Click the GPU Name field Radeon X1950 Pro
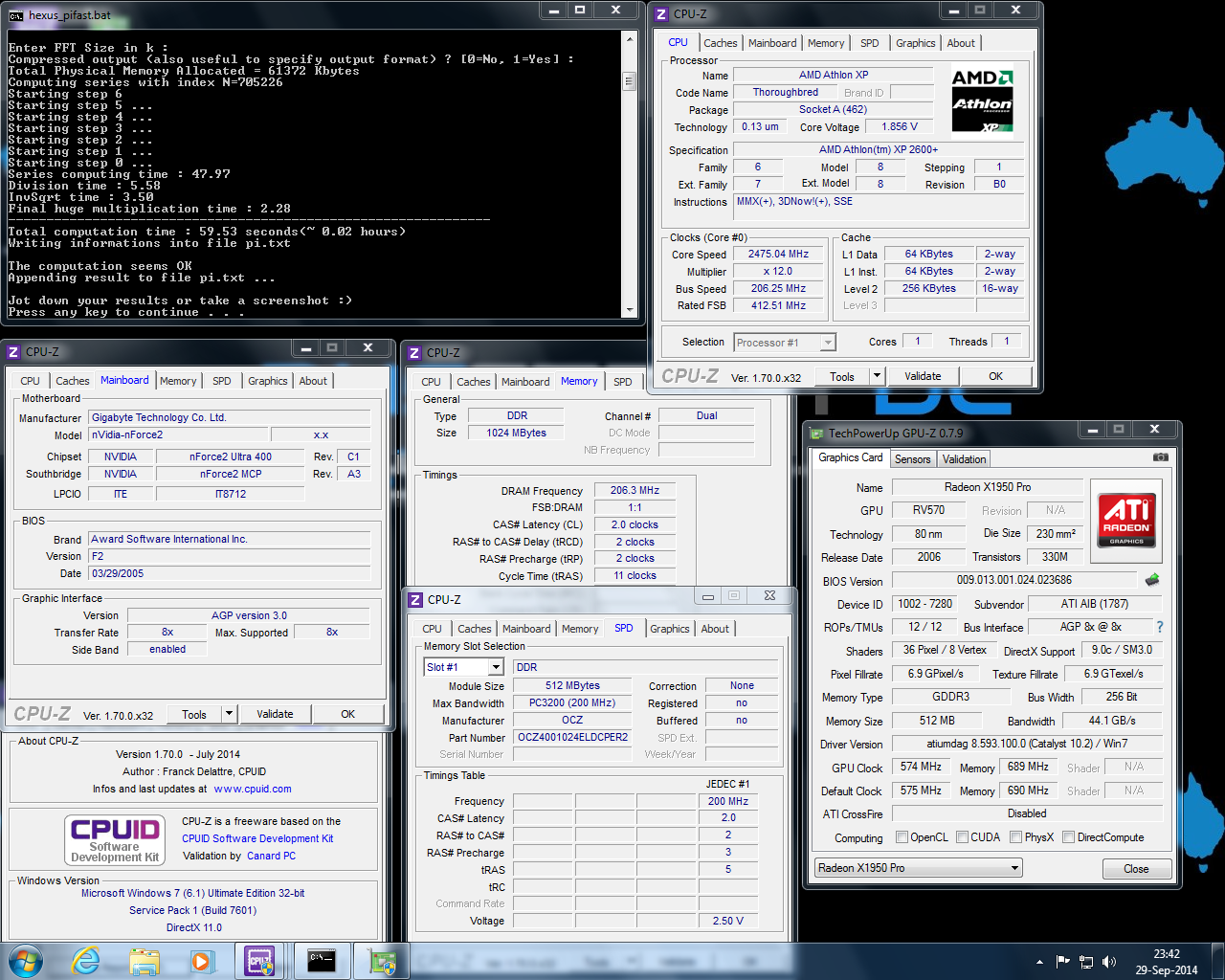Screen dimensions: 1225x980 click(x=987, y=487)
